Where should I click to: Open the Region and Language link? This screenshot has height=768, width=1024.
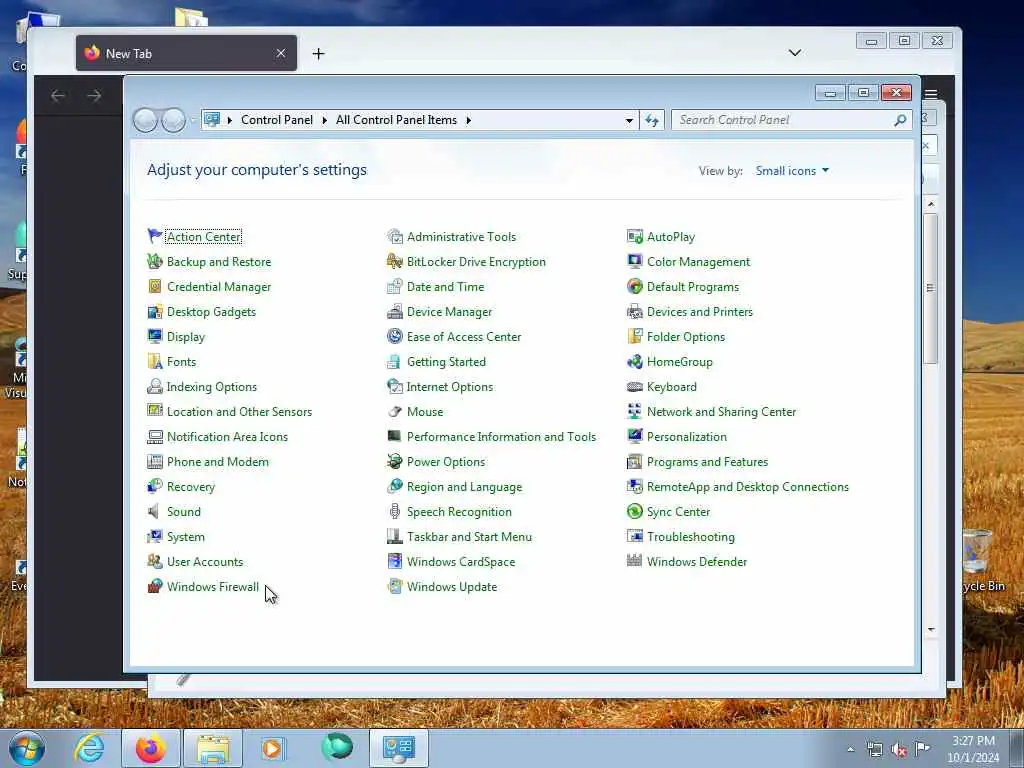464,487
